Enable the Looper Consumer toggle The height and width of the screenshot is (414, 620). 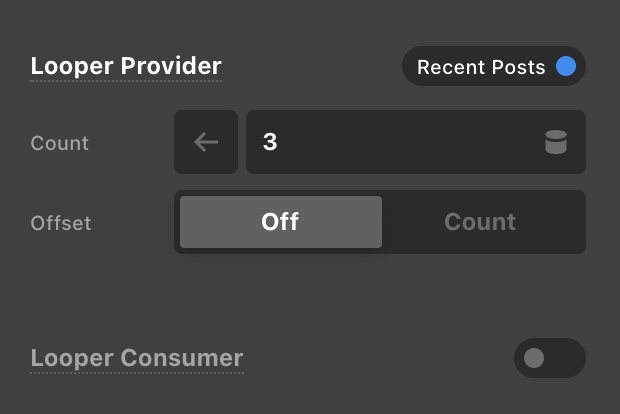click(x=549, y=358)
